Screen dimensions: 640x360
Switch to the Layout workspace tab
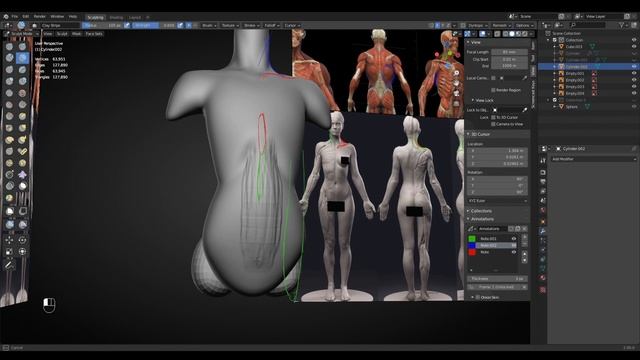(135, 18)
